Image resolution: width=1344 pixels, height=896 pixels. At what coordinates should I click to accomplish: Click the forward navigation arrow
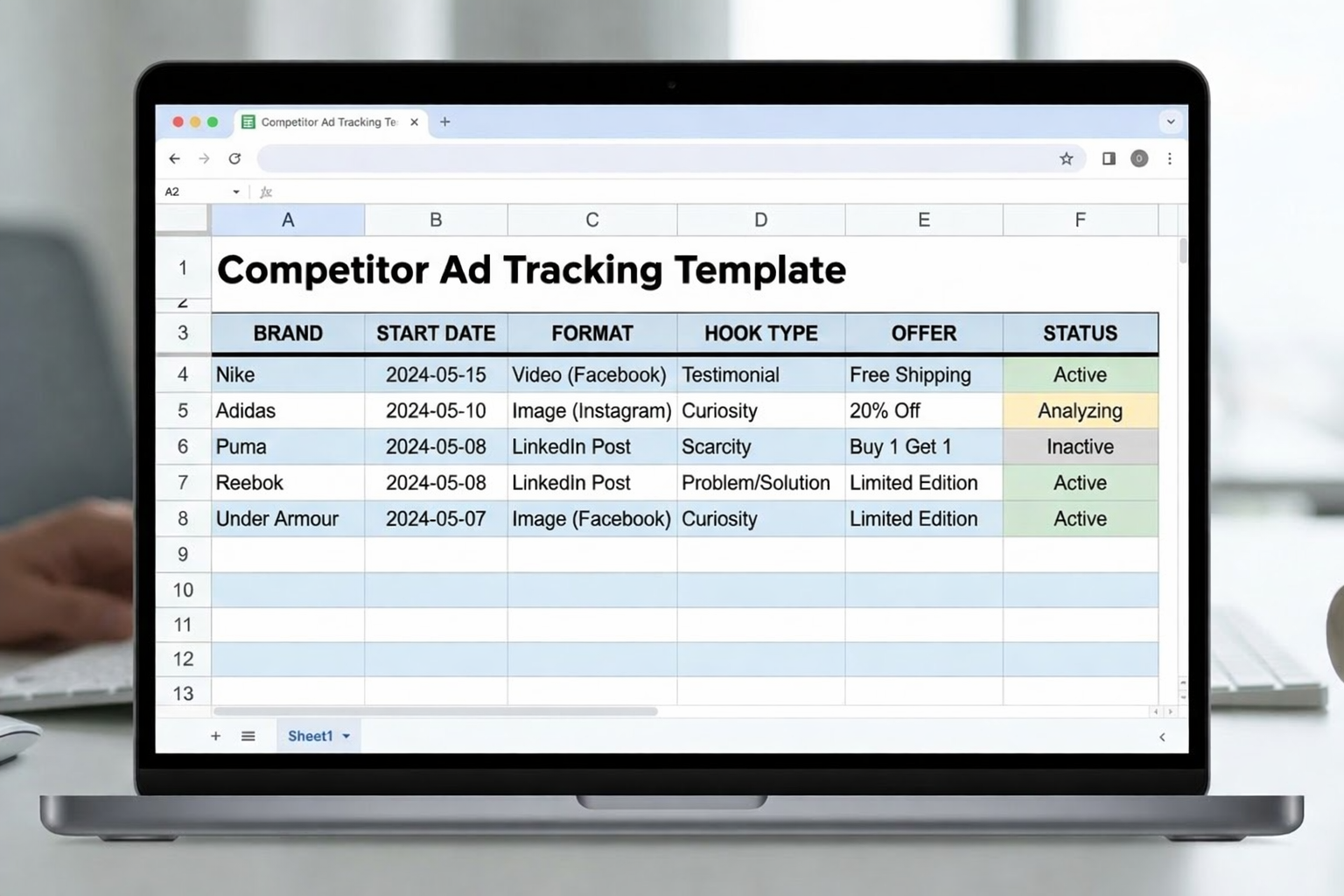pyautogui.click(x=205, y=158)
